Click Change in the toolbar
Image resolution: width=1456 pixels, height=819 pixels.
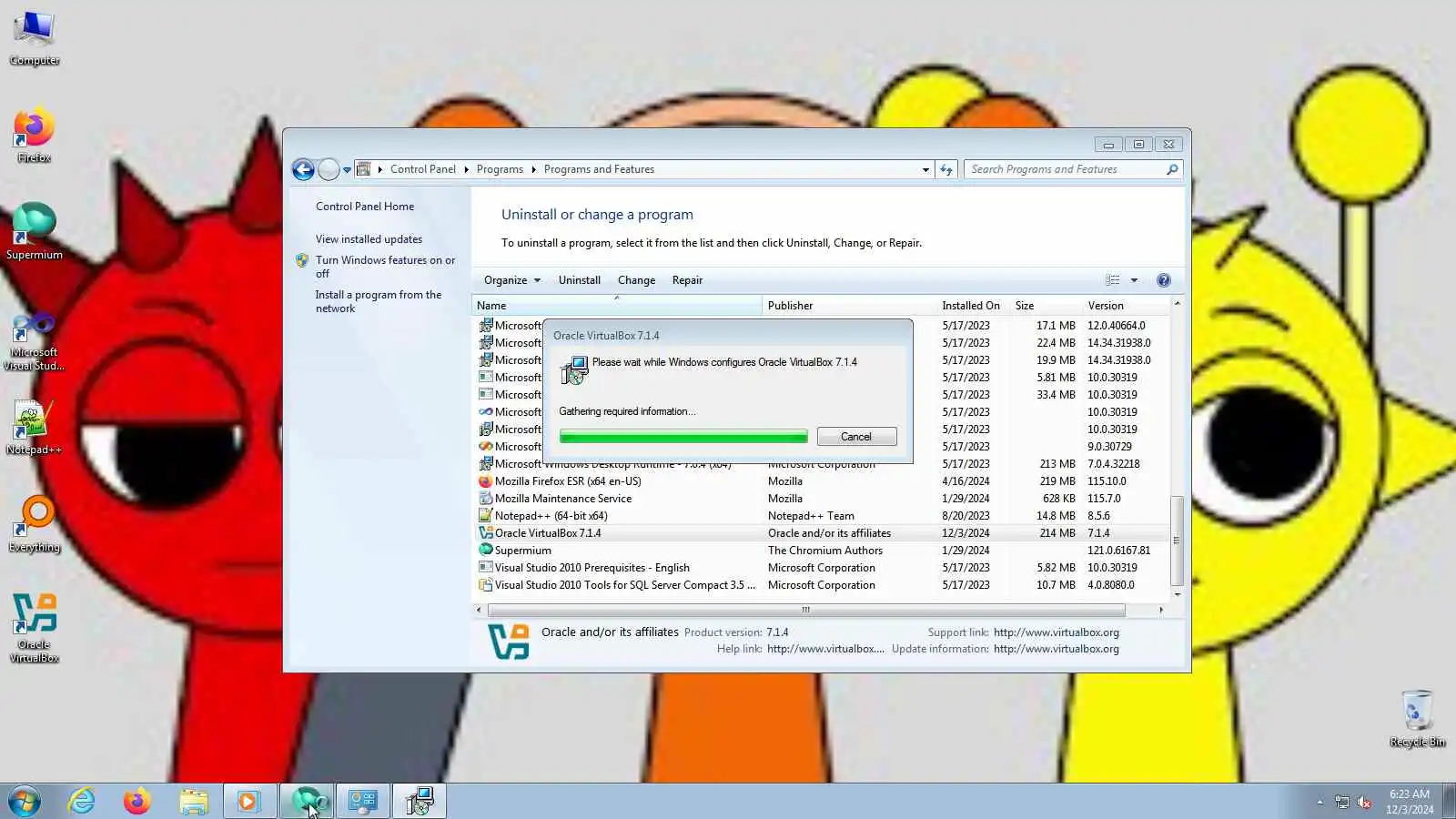click(x=636, y=280)
